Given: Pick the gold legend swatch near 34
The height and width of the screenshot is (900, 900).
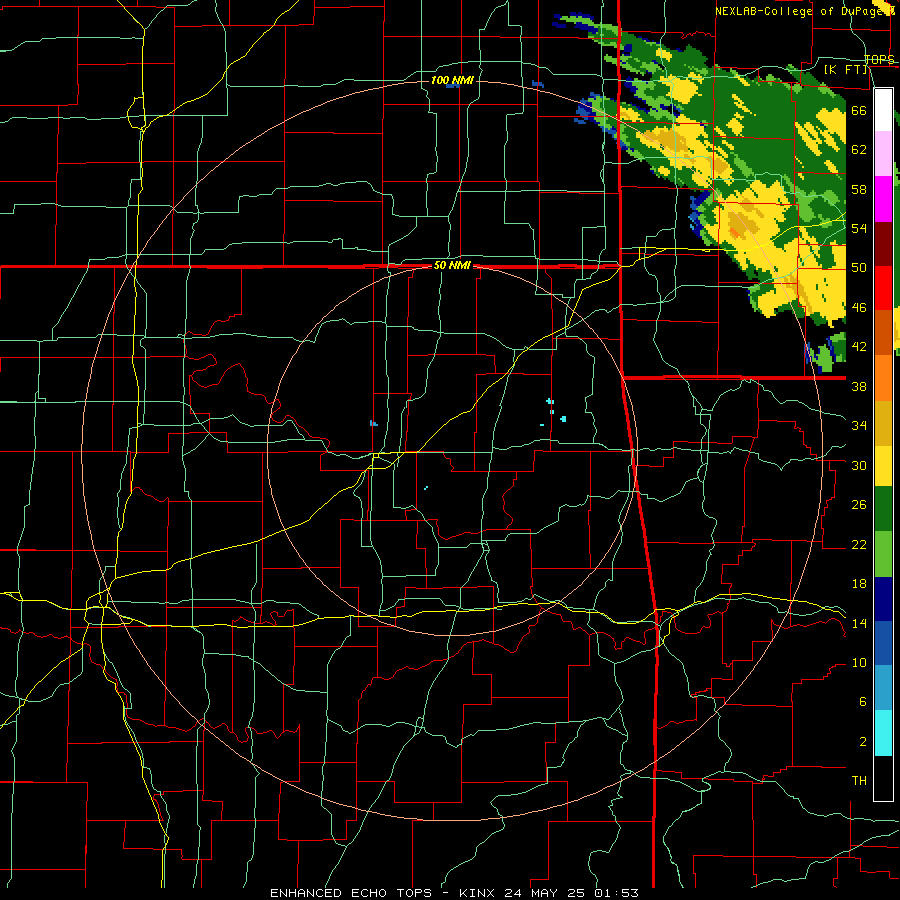Looking at the screenshot, I should point(883,423).
